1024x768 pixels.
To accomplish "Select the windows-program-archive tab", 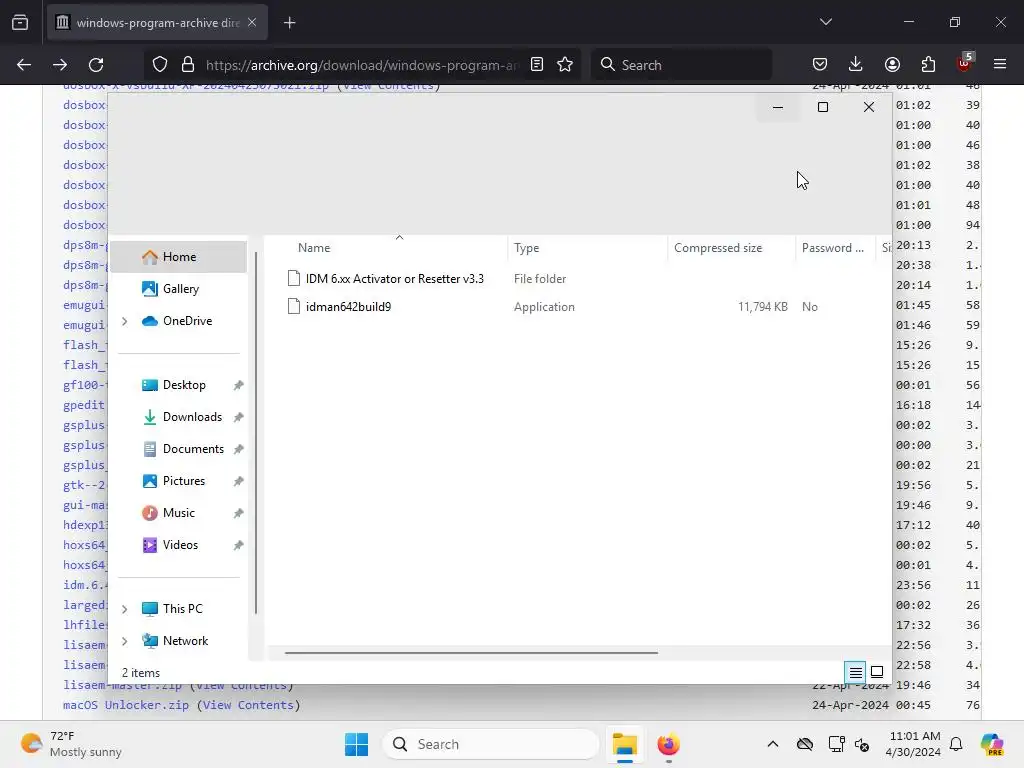I will pos(158,23).
